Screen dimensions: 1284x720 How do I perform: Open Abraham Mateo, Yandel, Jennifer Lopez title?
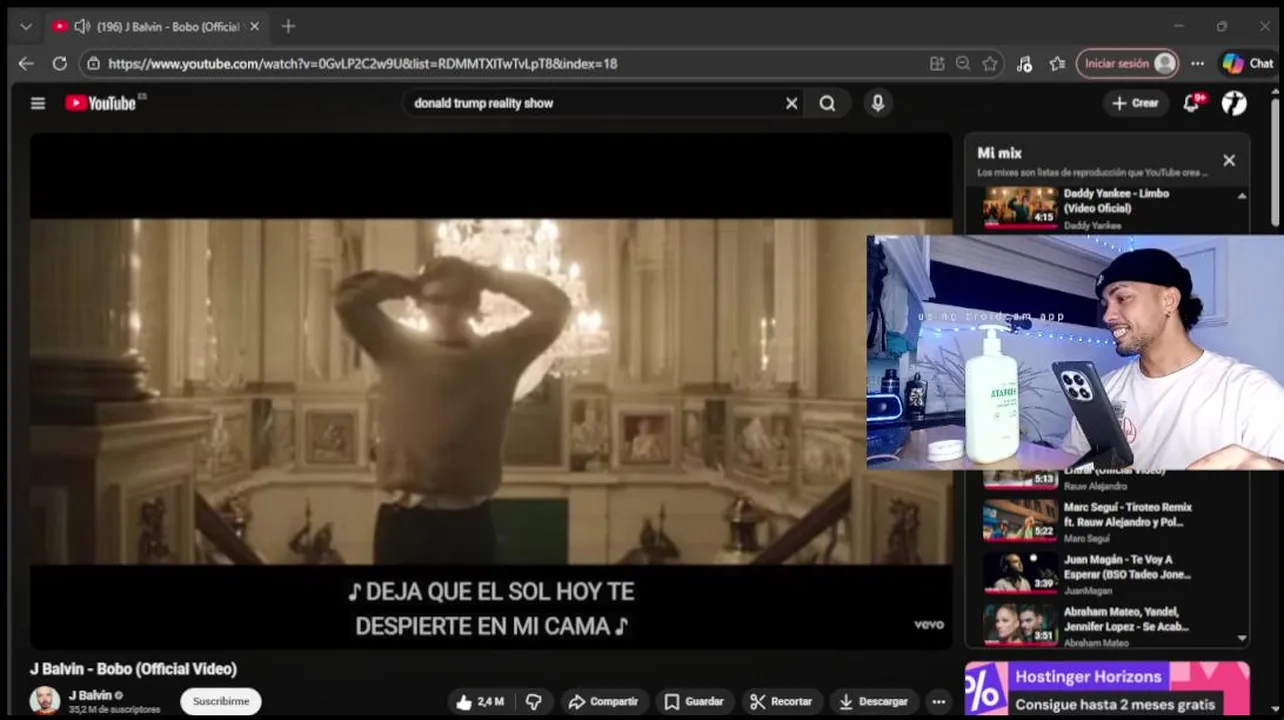coord(1126,619)
